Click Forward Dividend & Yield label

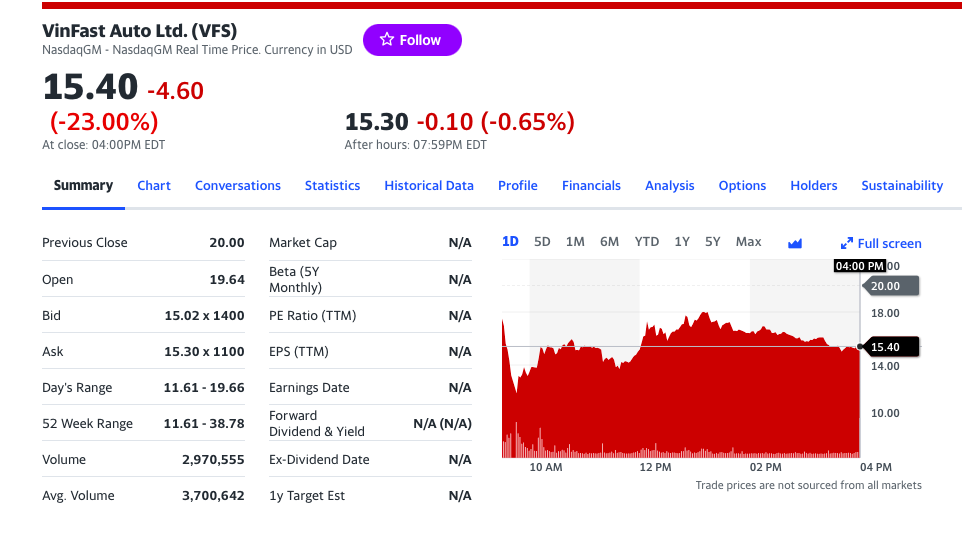[x=317, y=424]
